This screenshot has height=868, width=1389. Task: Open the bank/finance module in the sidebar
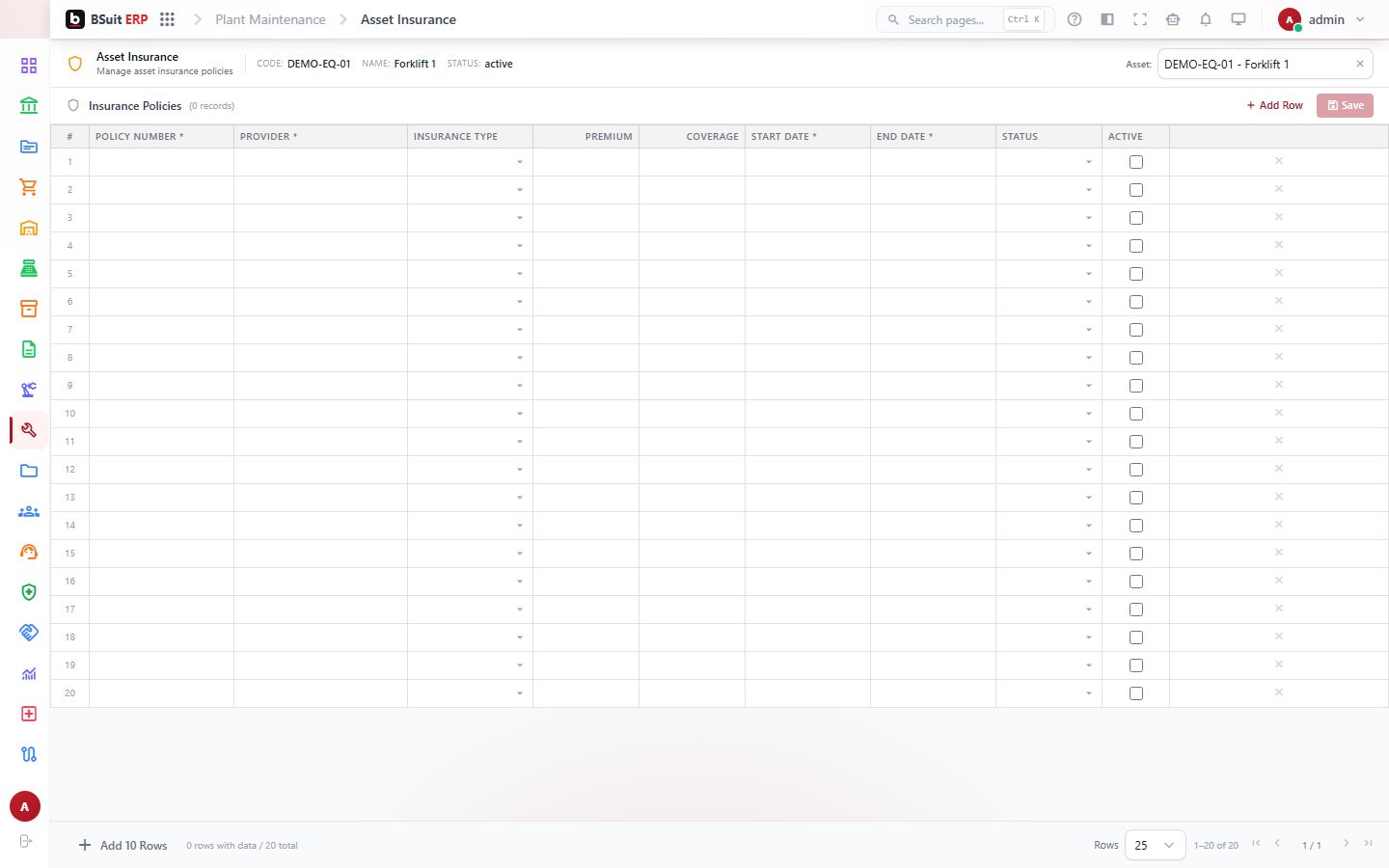29,106
